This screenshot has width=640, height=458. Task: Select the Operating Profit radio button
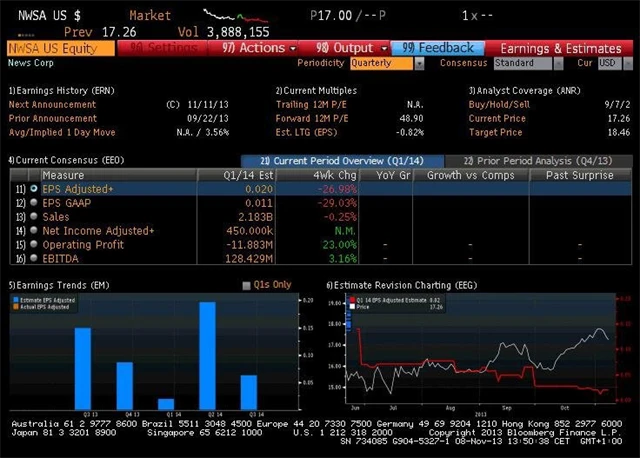34,244
